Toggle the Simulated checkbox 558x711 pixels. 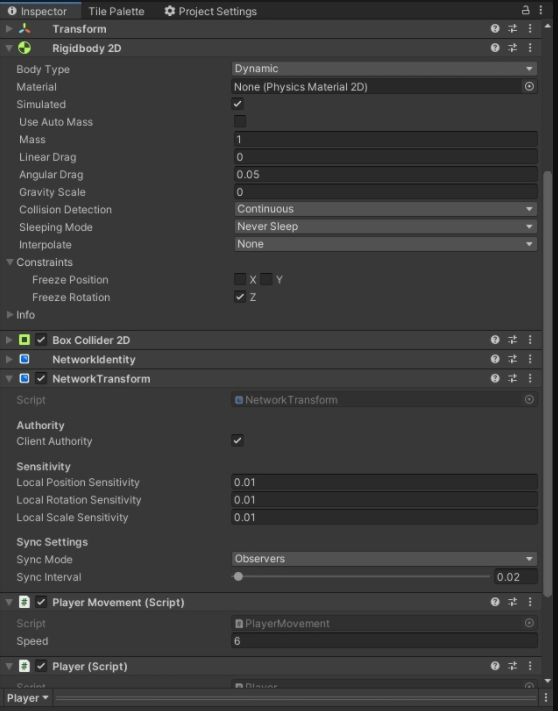pyautogui.click(x=238, y=104)
